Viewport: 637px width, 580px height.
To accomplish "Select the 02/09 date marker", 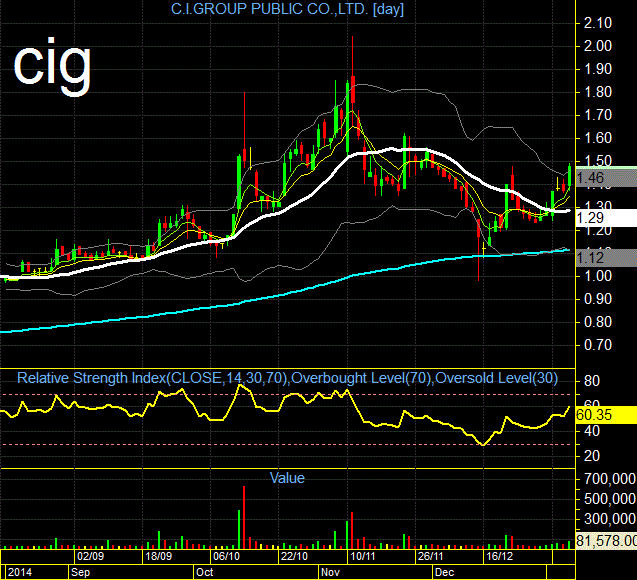I will (90, 556).
